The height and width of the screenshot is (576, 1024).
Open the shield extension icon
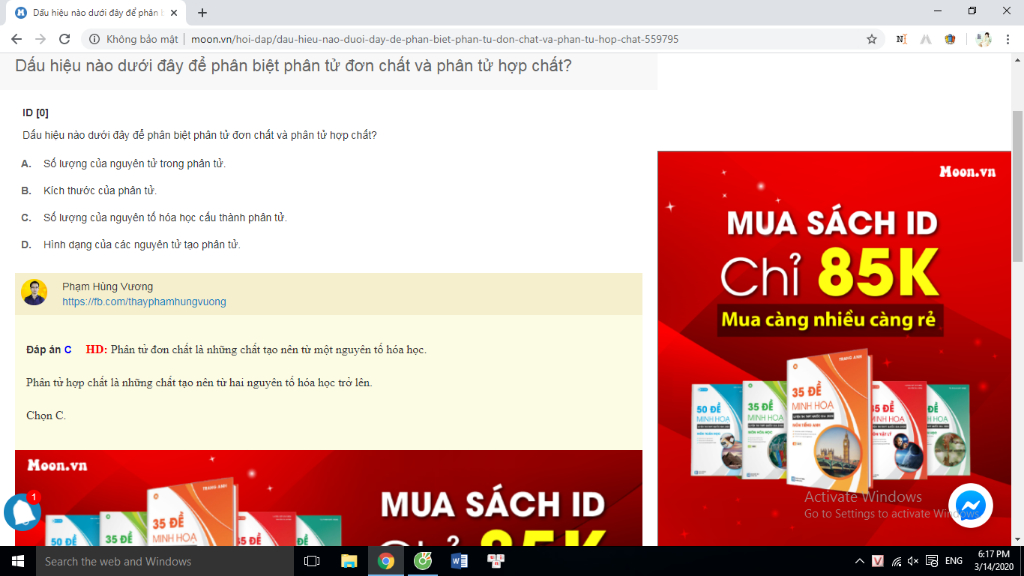click(950, 39)
